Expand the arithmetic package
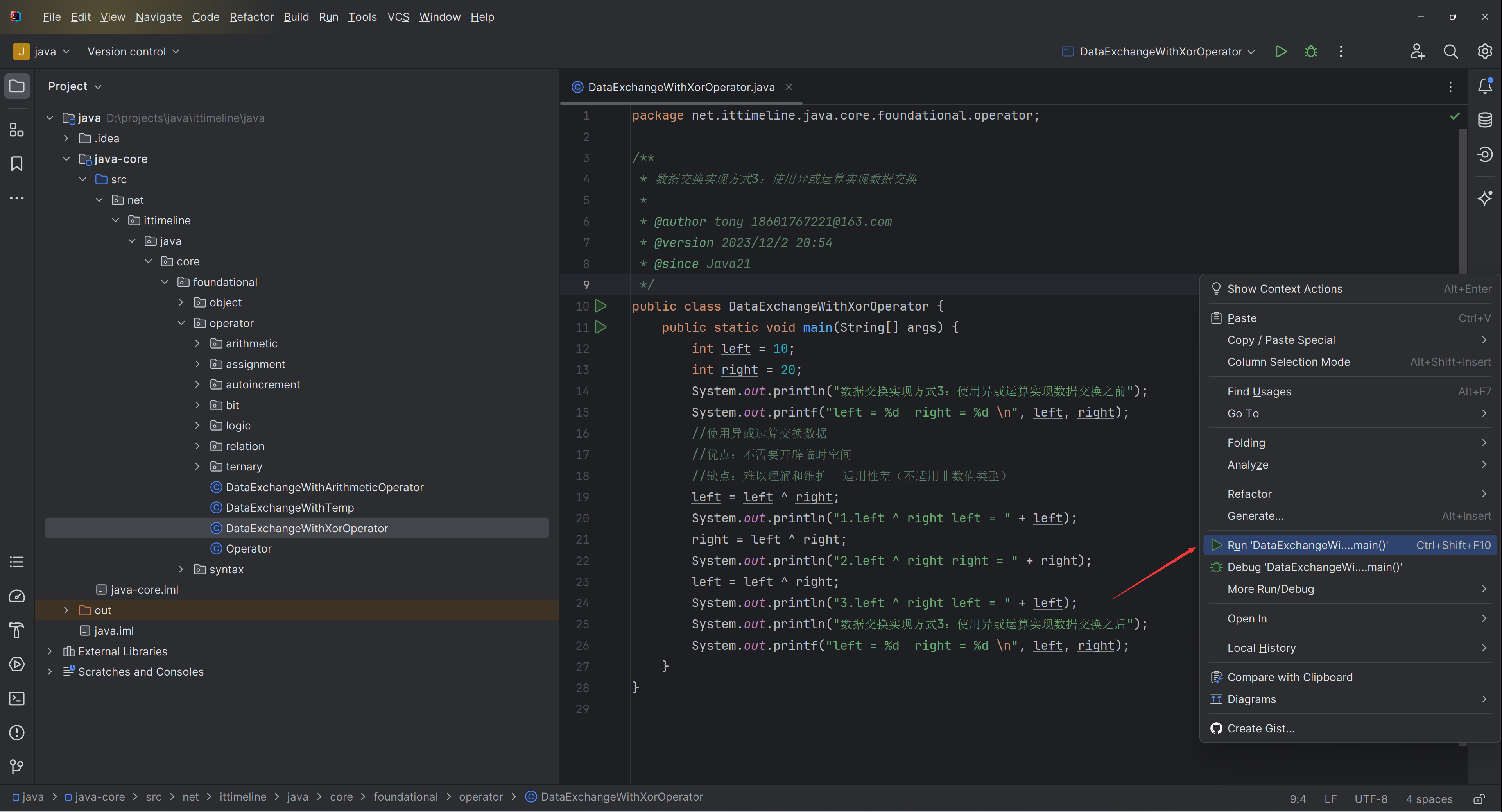This screenshot has width=1502, height=812. coord(197,343)
